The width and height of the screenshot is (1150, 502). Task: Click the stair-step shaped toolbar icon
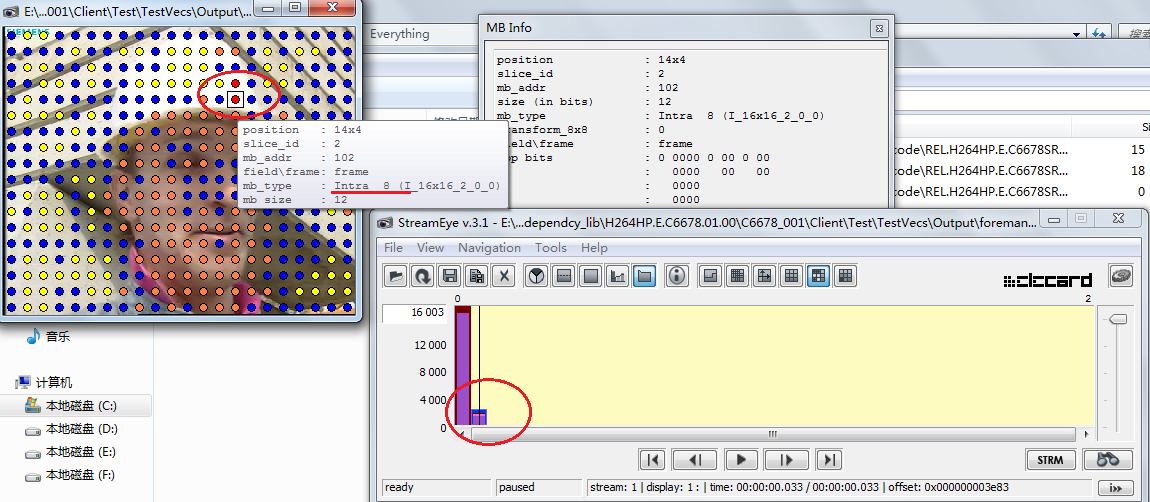pyautogui.click(x=710, y=276)
